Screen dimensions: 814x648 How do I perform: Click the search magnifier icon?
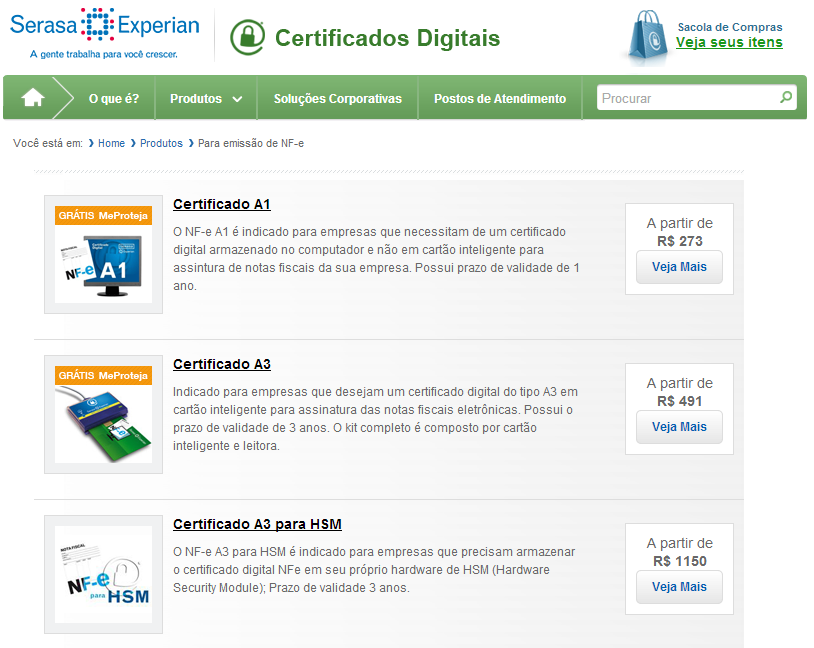pos(786,97)
